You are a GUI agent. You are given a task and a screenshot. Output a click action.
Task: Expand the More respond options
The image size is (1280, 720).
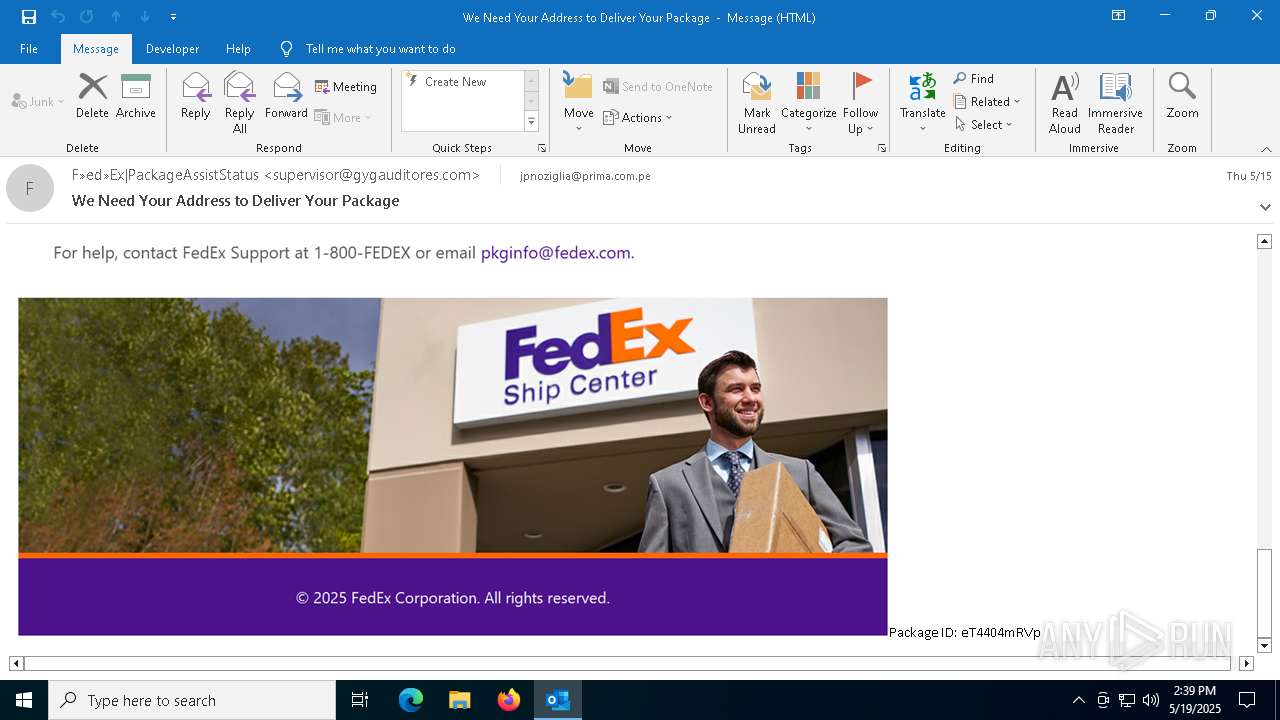[343, 117]
